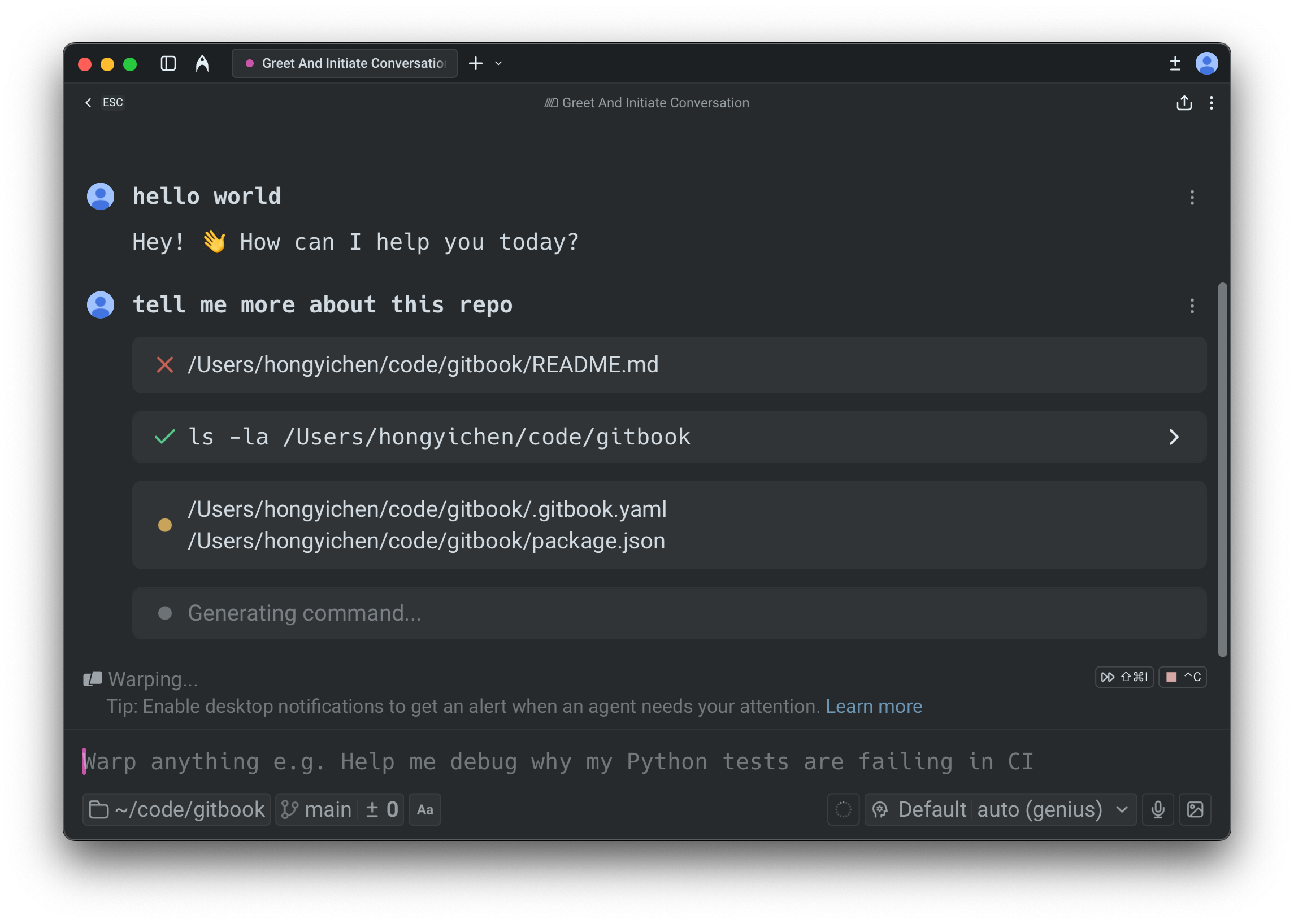The width and height of the screenshot is (1294, 924).
Task: Open options for 'hello world' message
Action: 1192,198
